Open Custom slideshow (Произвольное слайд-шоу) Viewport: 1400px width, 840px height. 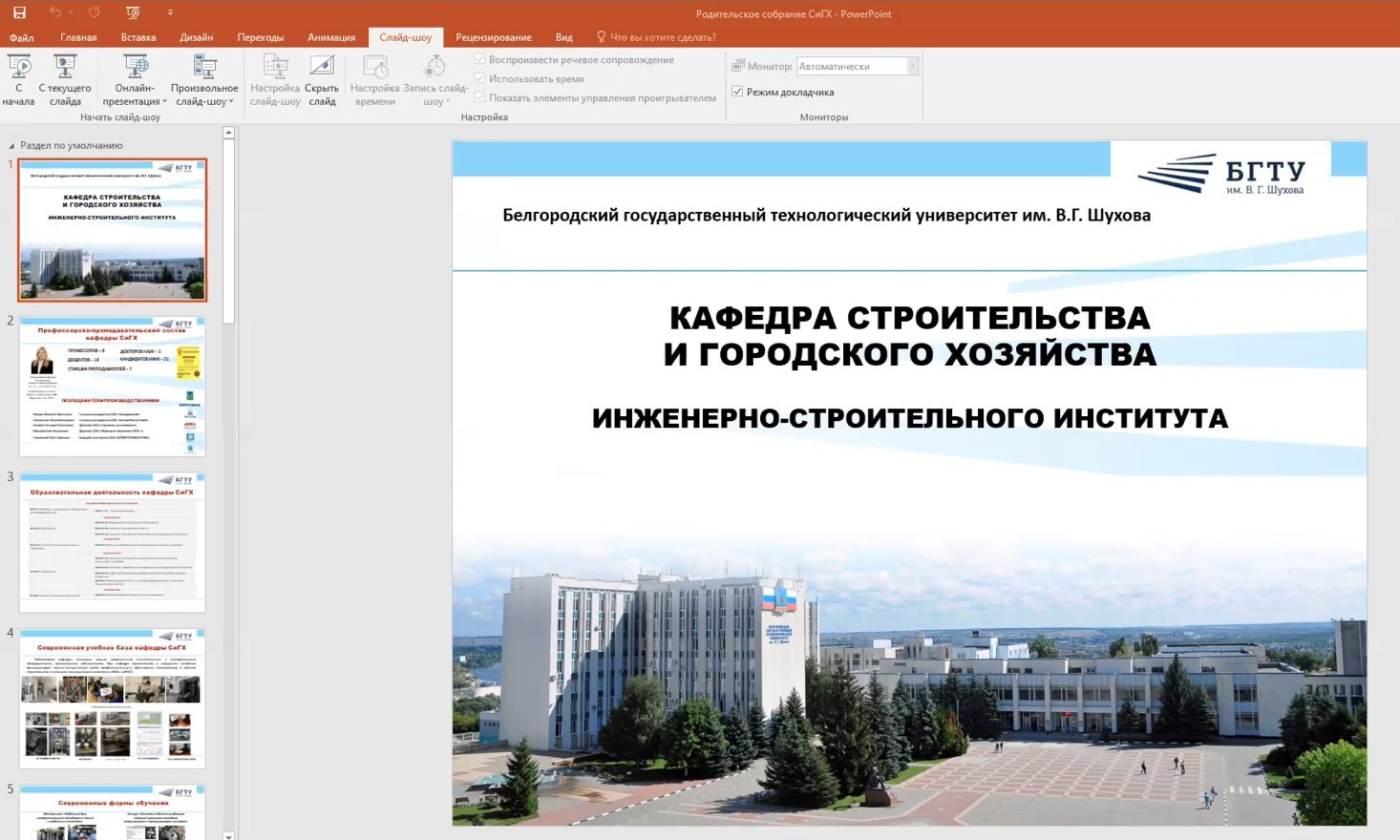[x=204, y=80]
